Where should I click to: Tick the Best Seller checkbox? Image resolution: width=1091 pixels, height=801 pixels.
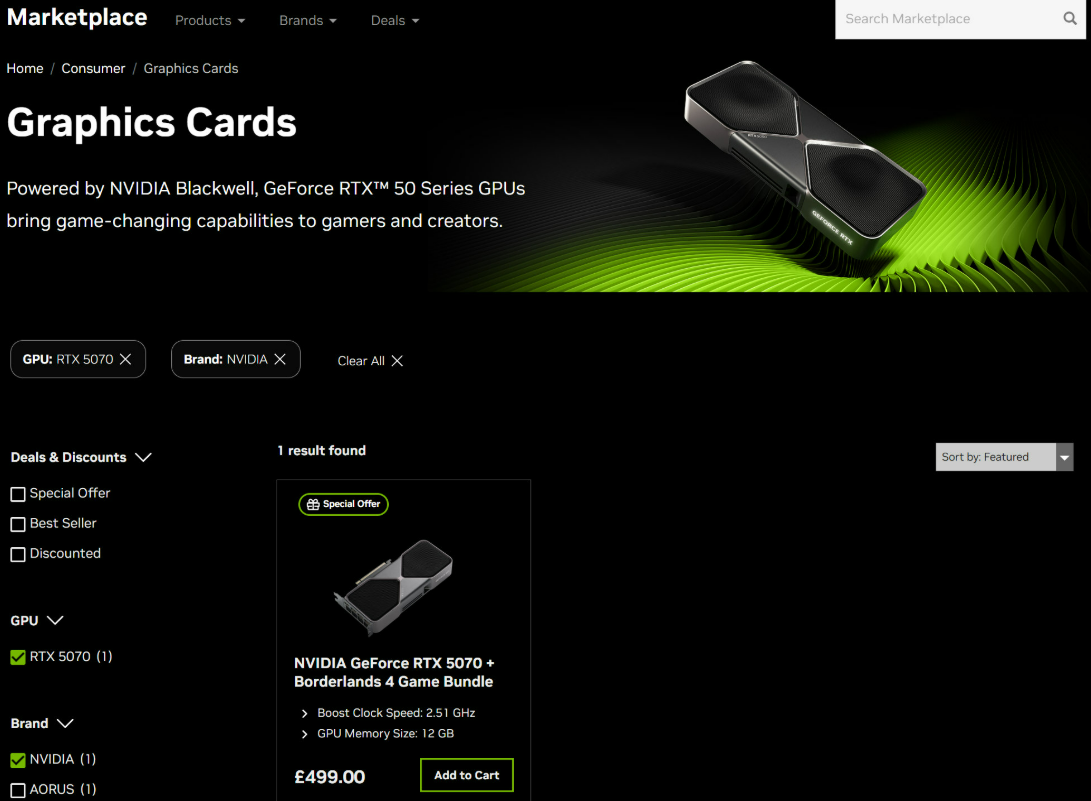pos(18,524)
